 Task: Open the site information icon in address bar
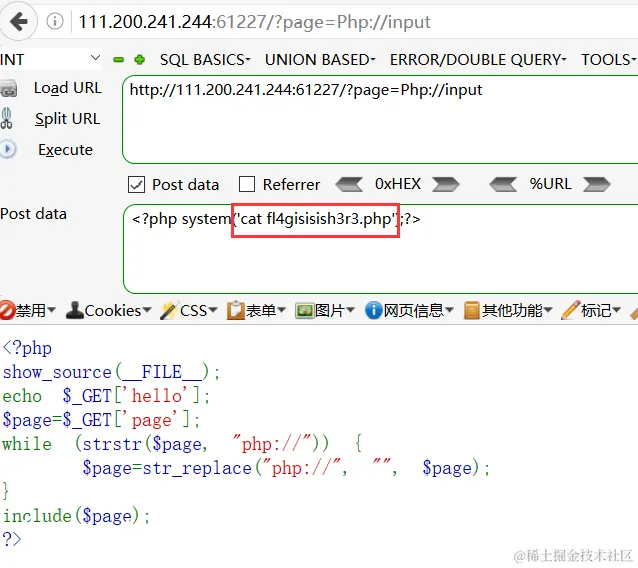55,21
